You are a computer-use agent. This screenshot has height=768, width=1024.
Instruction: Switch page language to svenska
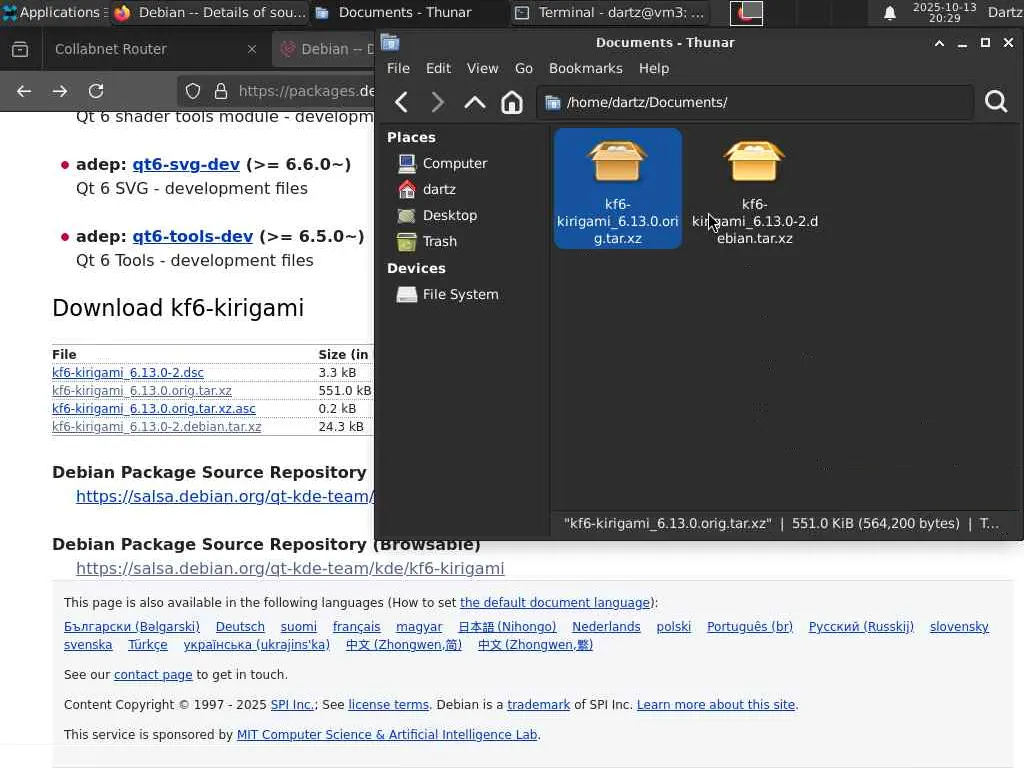pos(88,645)
